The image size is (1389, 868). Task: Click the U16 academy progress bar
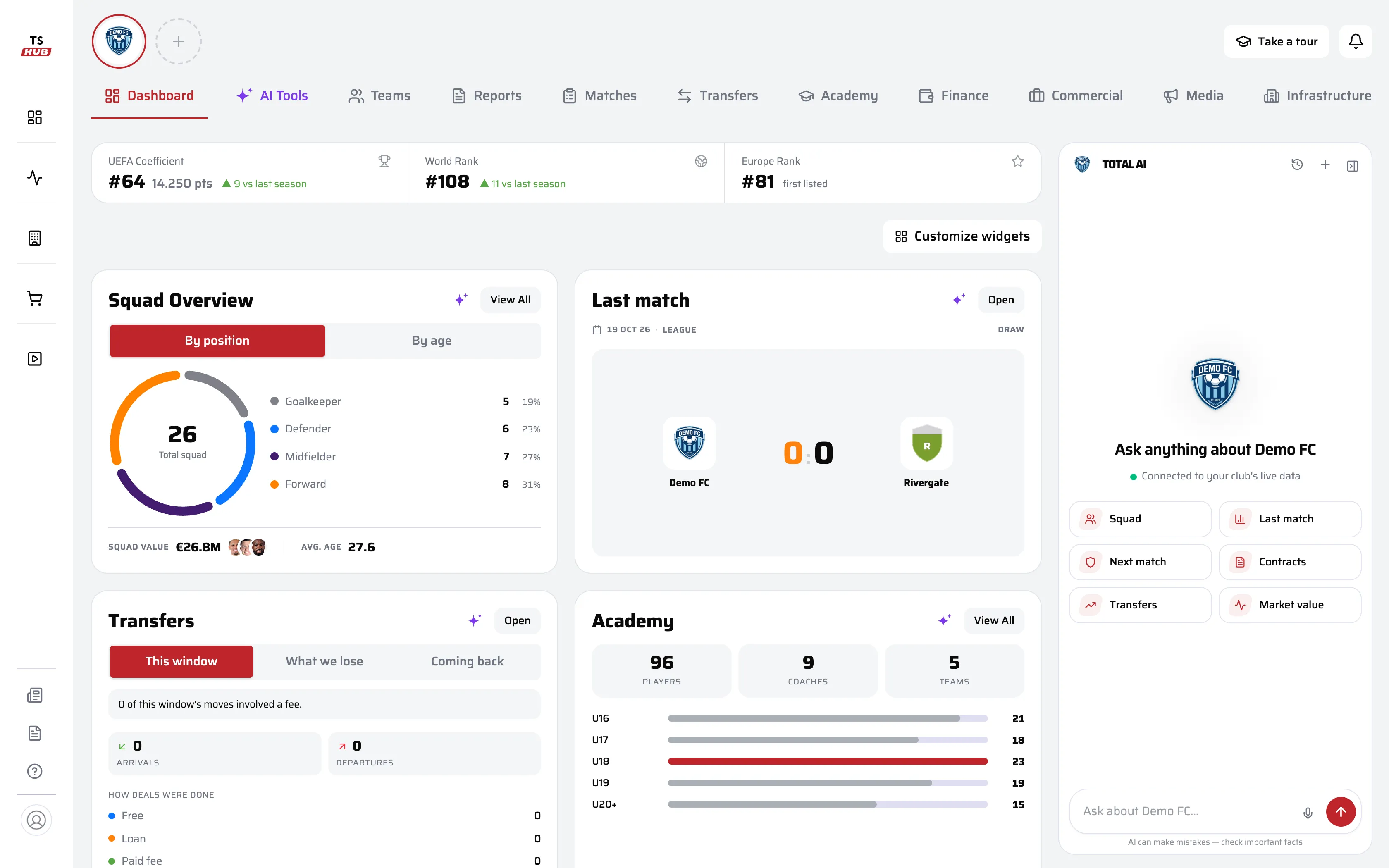(828, 719)
